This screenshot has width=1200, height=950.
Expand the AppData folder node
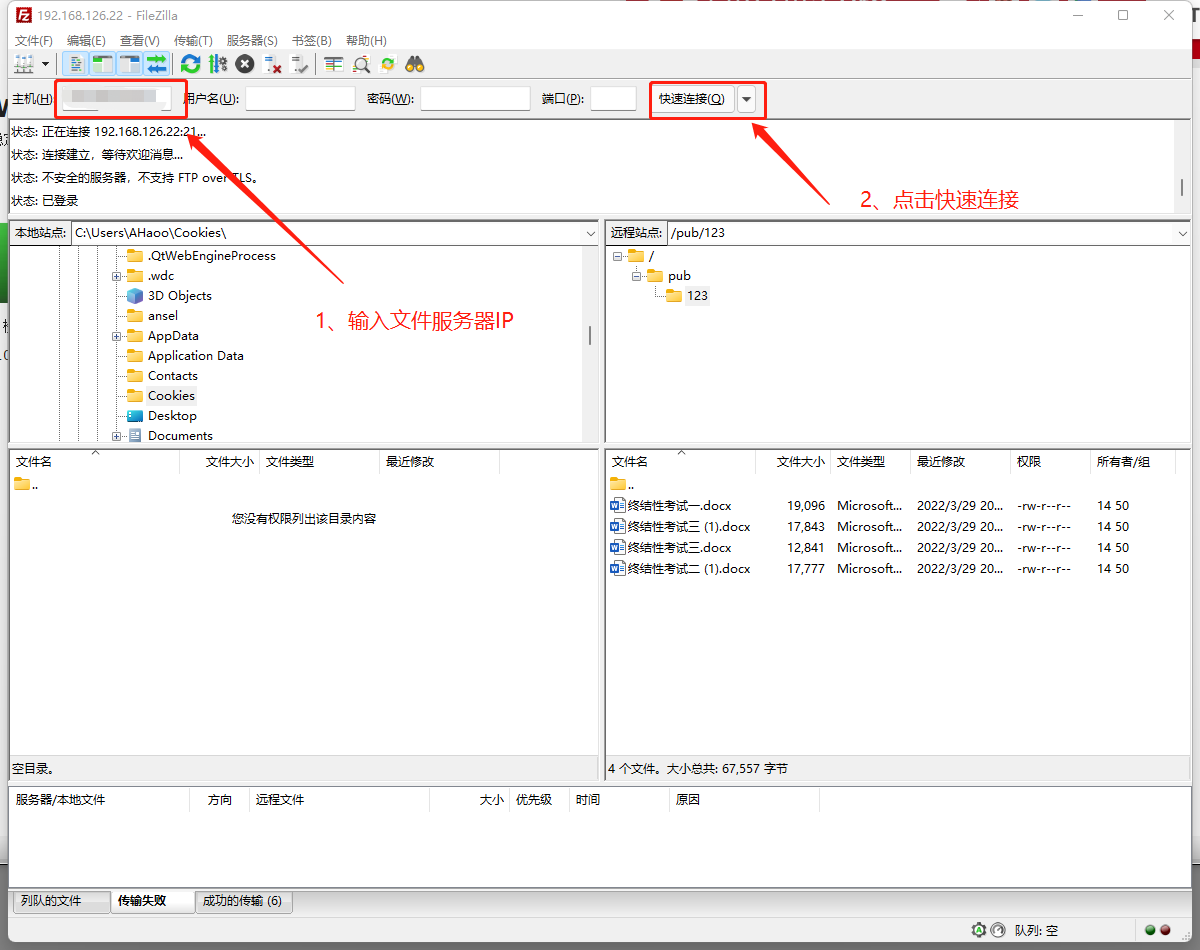[117, 336]
